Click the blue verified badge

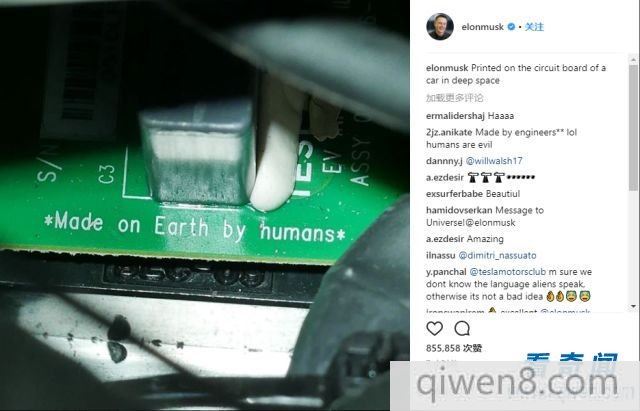(511, 27)
